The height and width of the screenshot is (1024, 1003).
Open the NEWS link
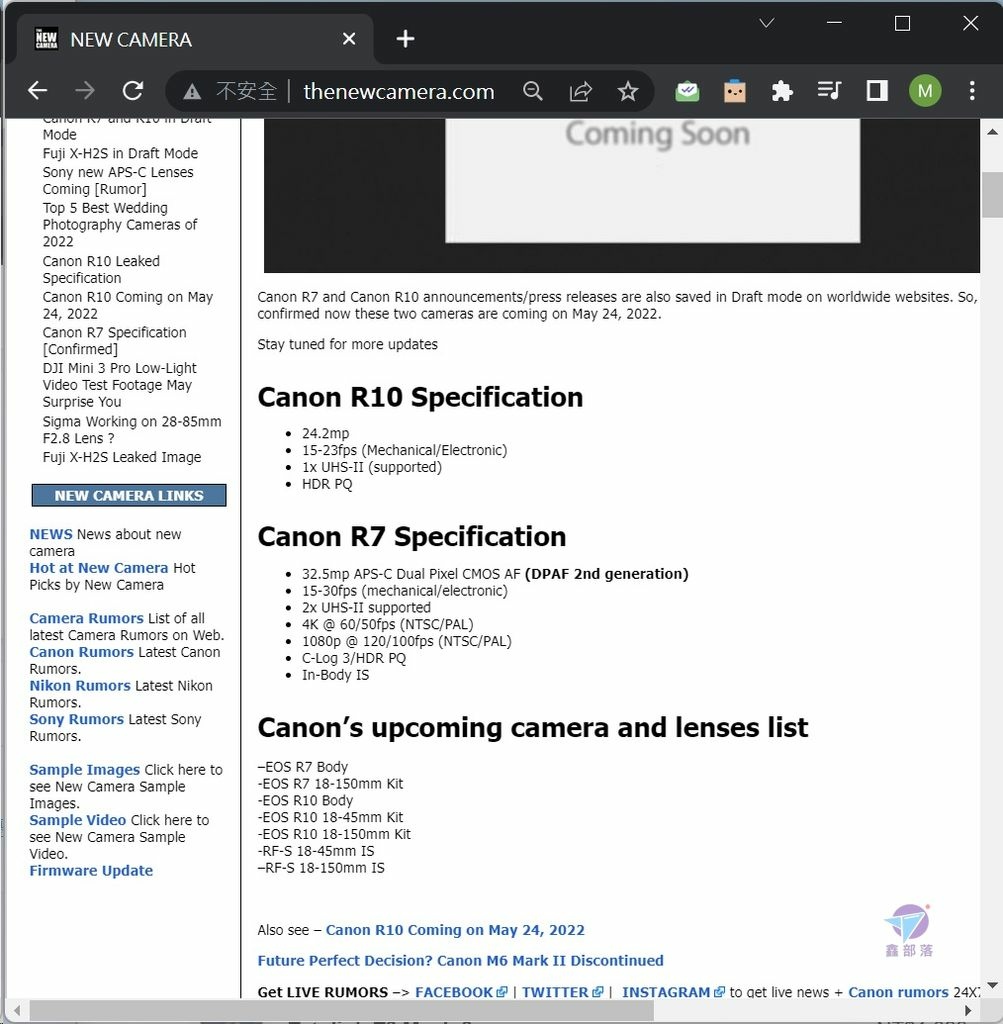coord(50,534)
